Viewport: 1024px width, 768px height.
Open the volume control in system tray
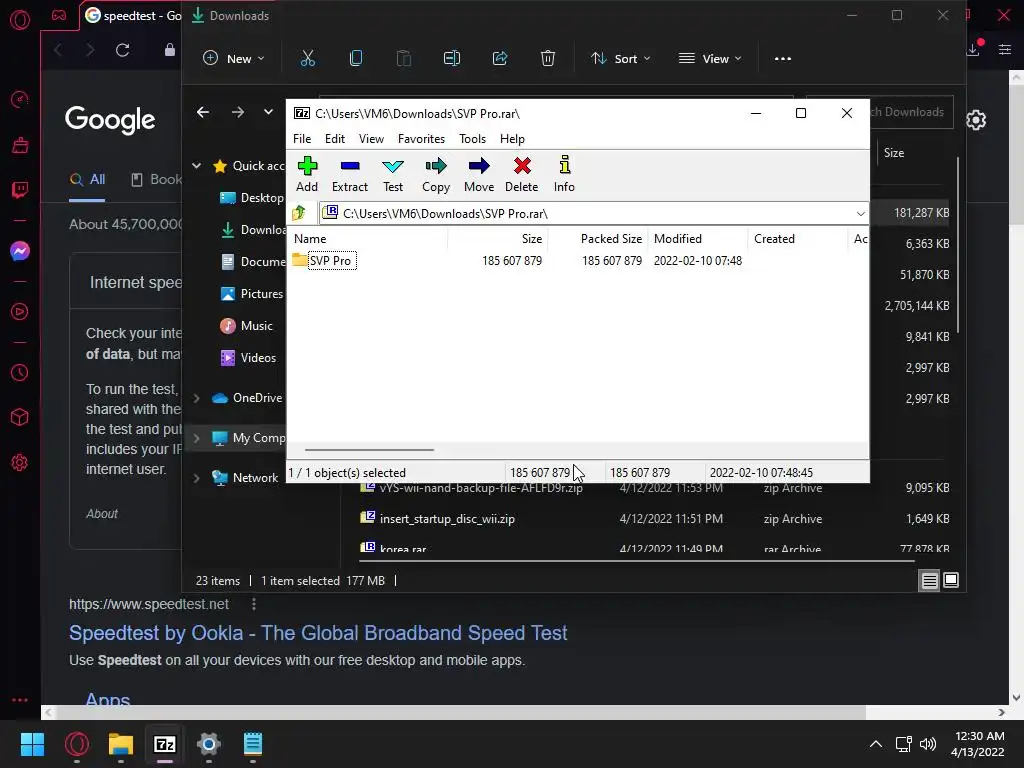[x=927, y=744]
